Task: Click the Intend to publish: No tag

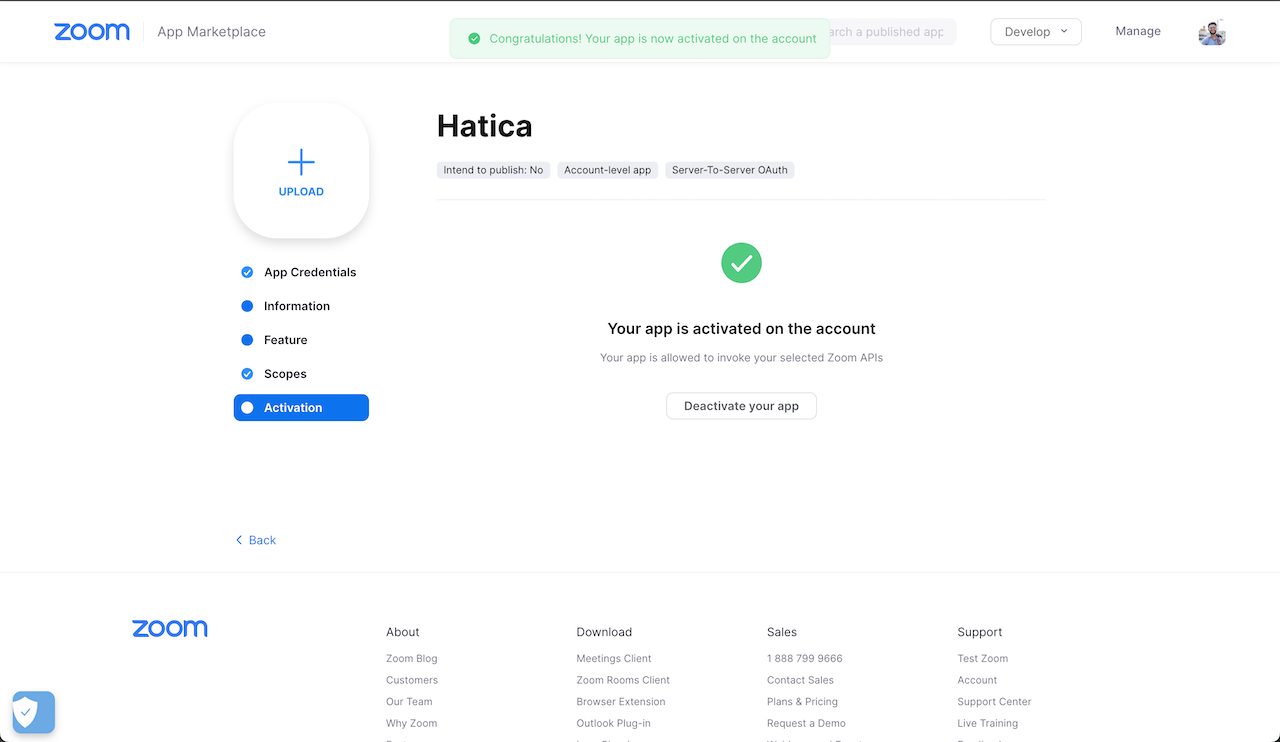Action: [x=493, y=170]
